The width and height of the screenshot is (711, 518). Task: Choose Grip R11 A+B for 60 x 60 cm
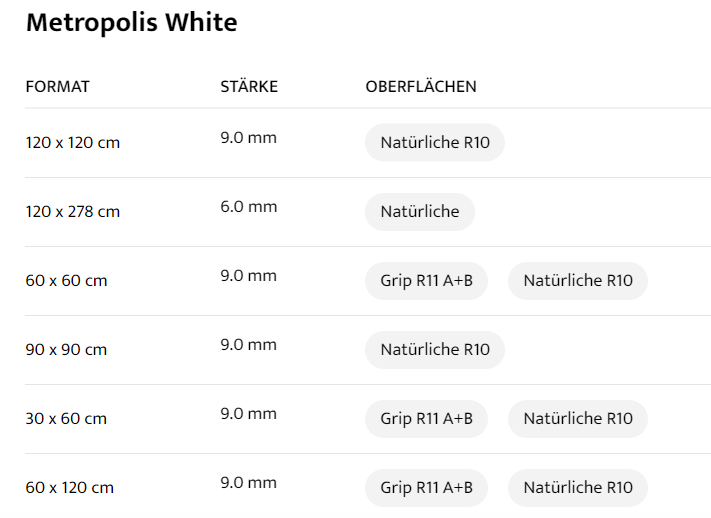coord(426,280)
